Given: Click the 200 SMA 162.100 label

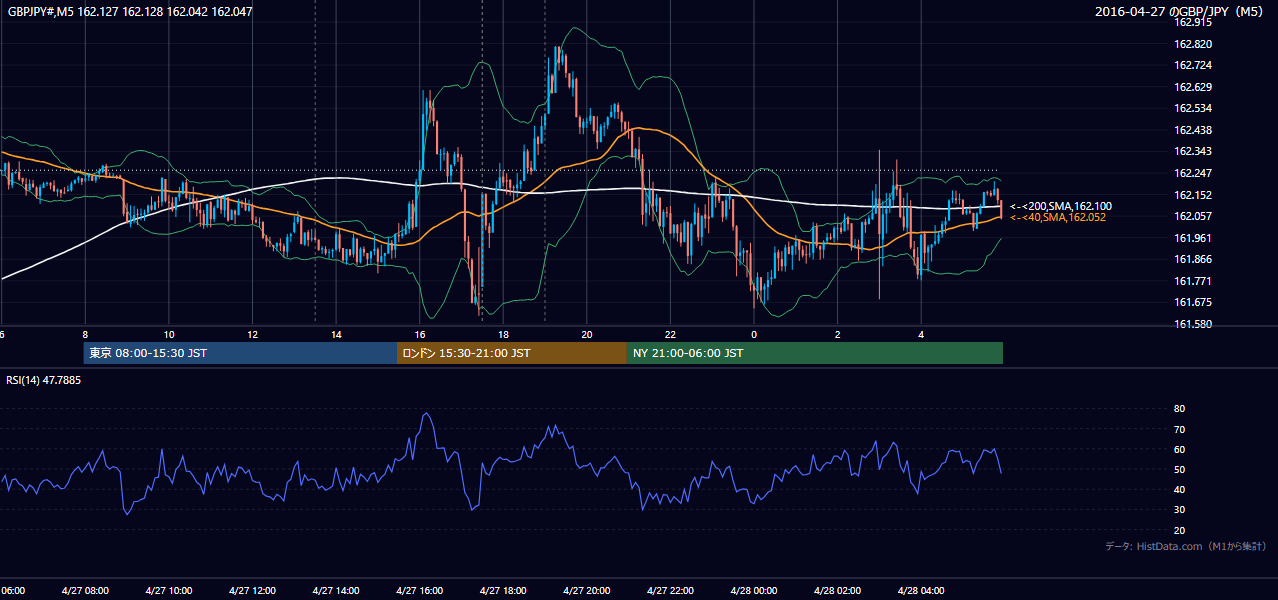Looking at the screenshot, I should 1060,206.
